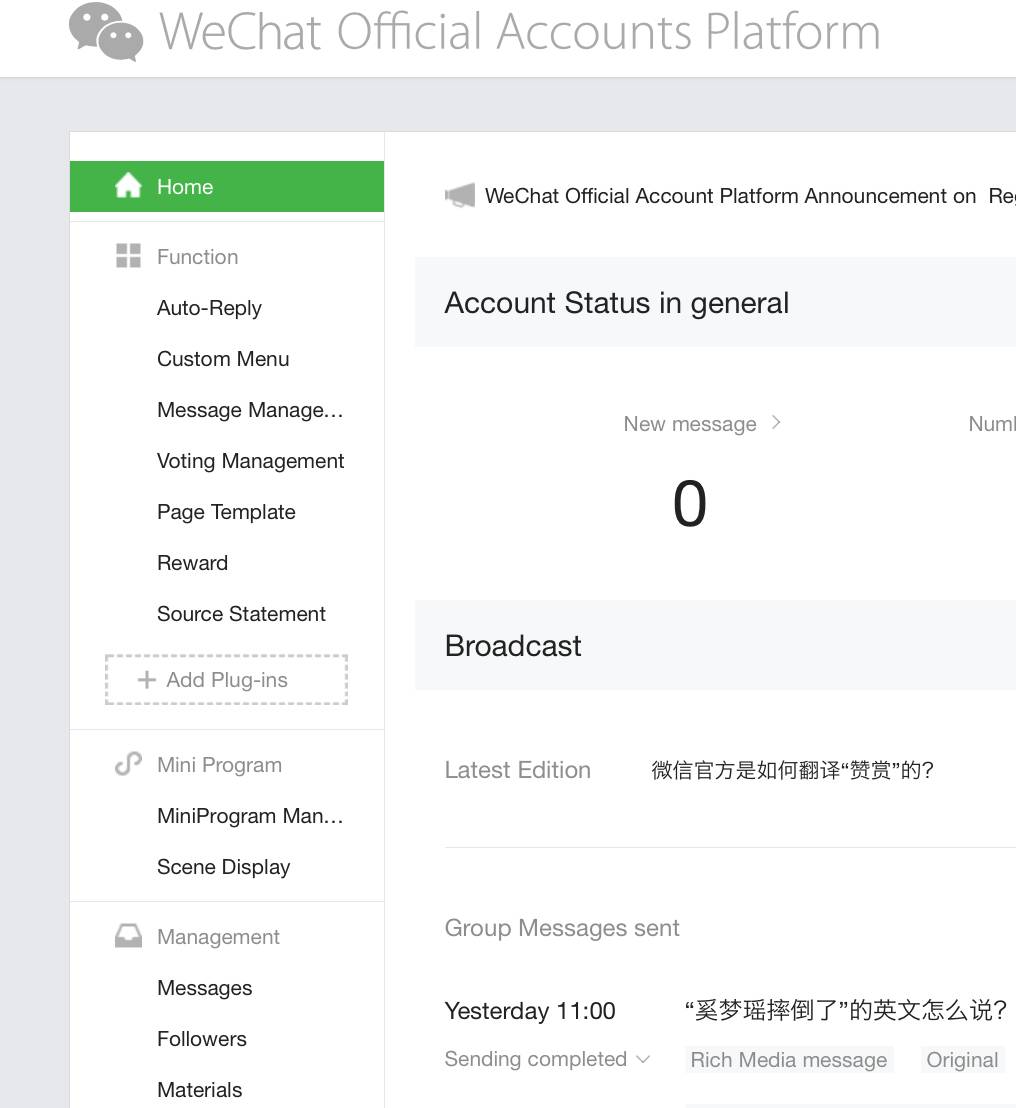1016x1108 pixels.
Task: Click the Yesterday 11:00 timestamp
Action: 530,1011
